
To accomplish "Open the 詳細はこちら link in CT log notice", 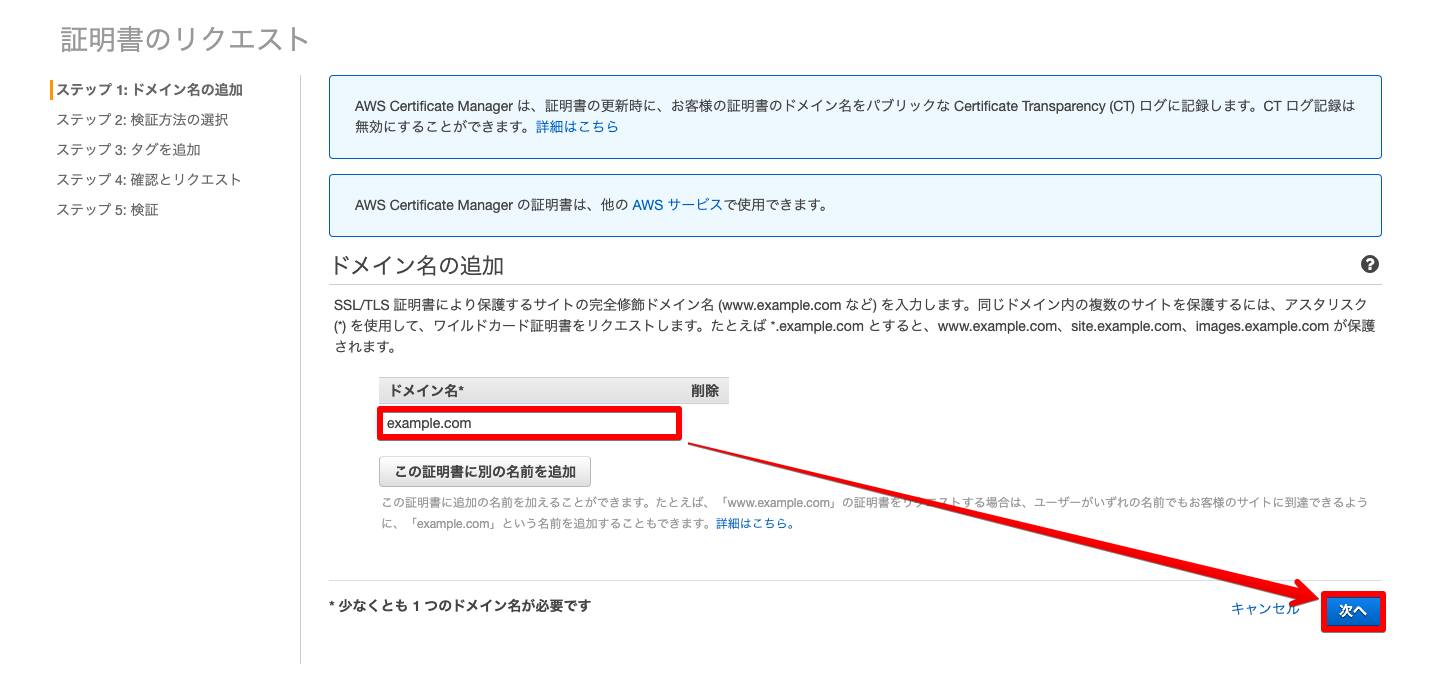I will tap(577, 127).
